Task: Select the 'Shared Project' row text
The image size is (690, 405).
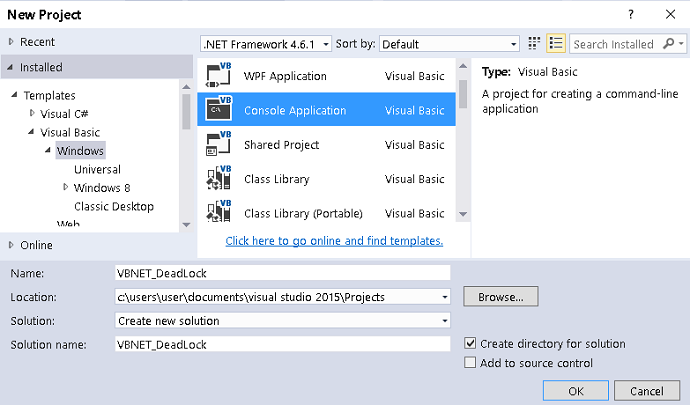Action: pos(282,145)
